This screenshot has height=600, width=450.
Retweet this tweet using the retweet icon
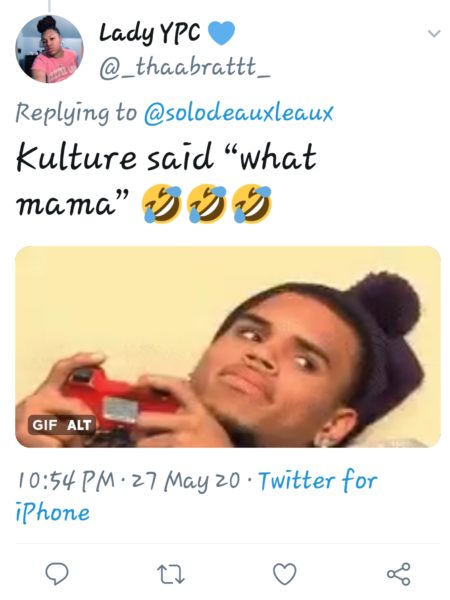[x=171, y=574]
